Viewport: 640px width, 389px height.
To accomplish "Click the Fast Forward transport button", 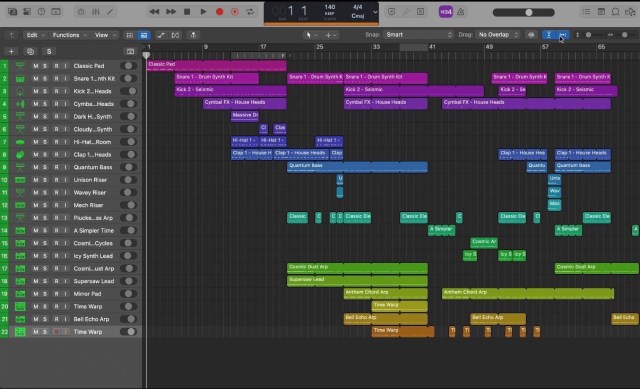I will 171,12.
